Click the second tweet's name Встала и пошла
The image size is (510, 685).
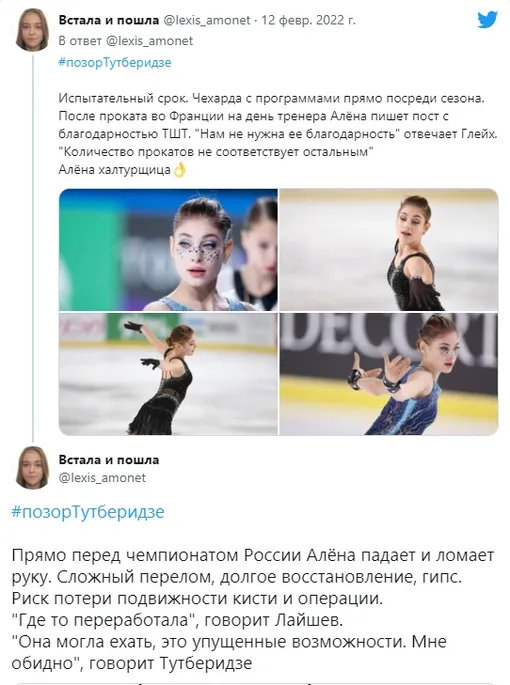tap(108, 460)
